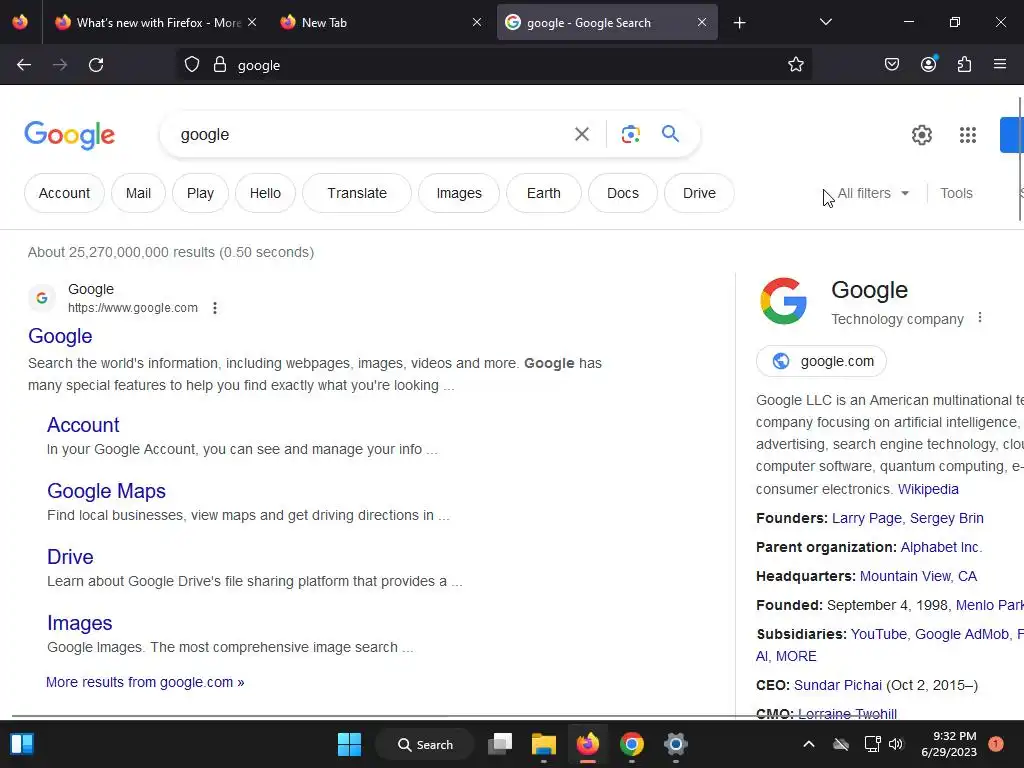Open Task View in the taskbar

pyautogui.click(x=501, y=744)
